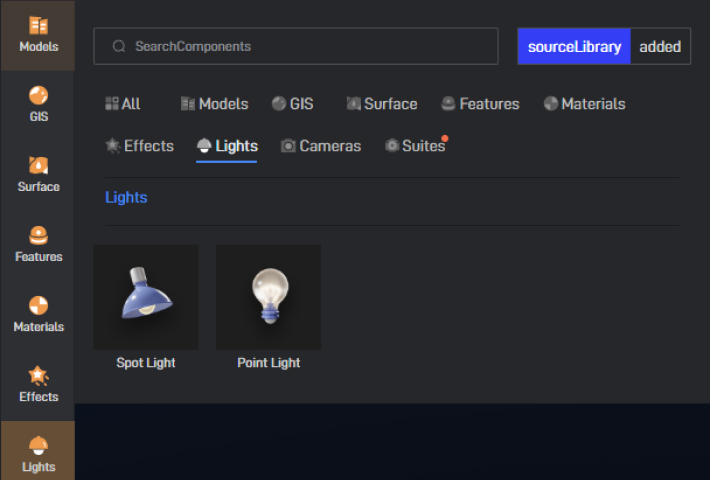Select the GIS category tab
This screenshot has height=480, width=710.
293,104
